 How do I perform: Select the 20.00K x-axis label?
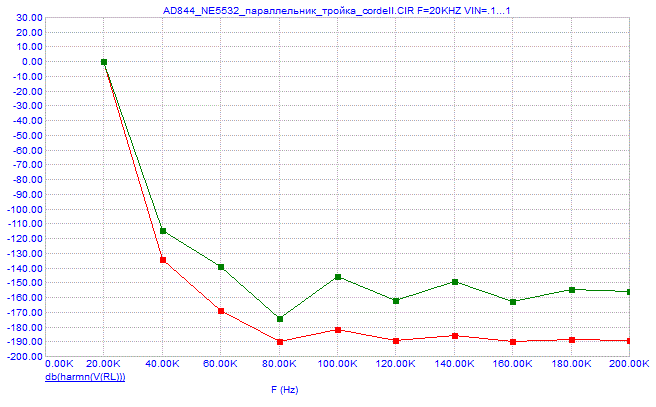pos(104,364)
